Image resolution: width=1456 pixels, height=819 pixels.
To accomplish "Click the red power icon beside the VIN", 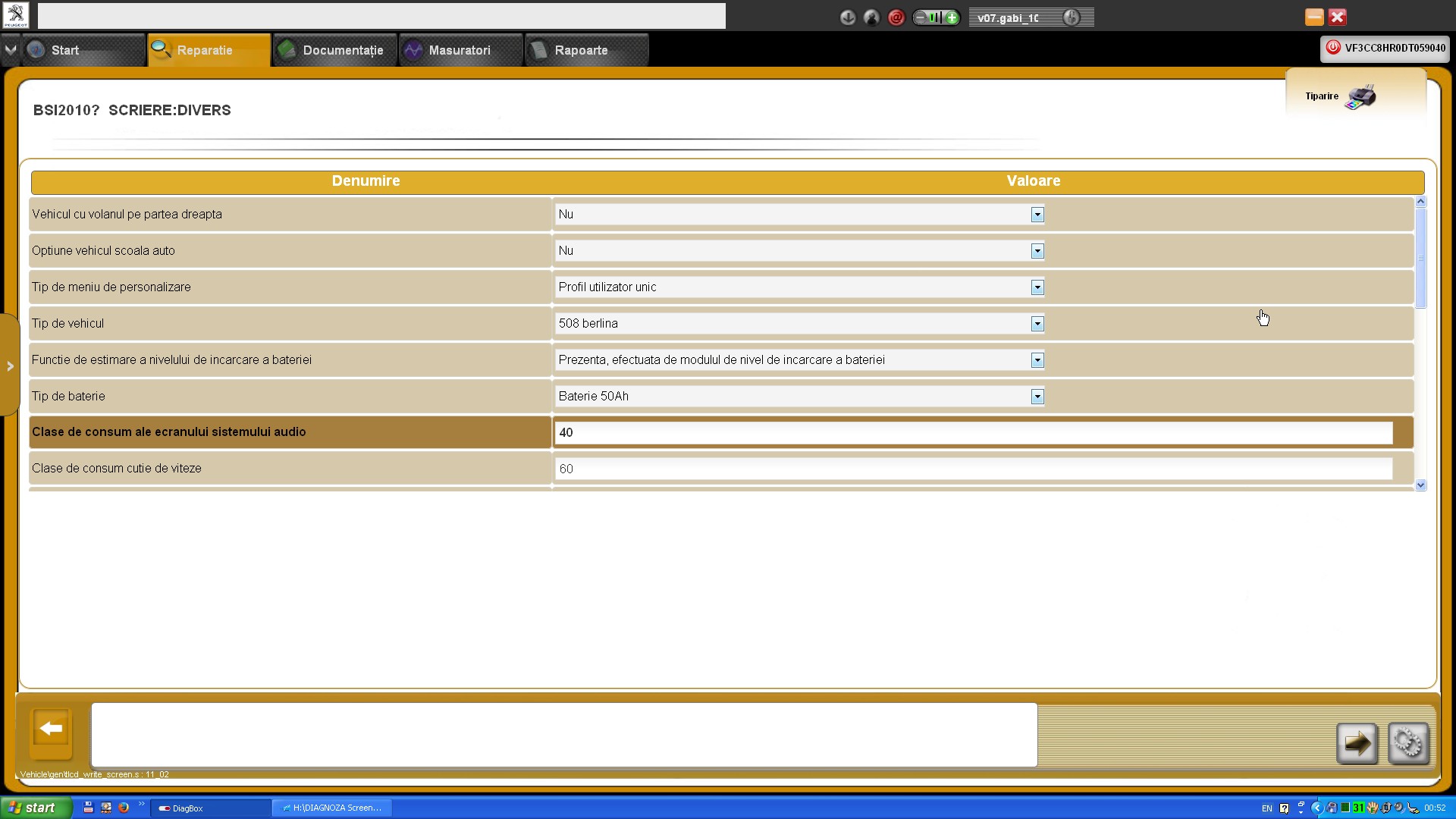I will point(1333,48).
